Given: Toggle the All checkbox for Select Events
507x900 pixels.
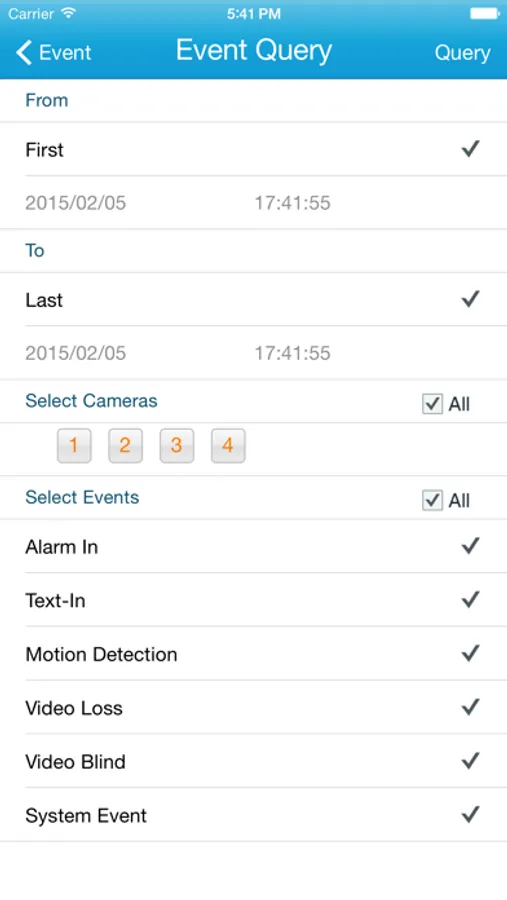Looking at the screenshot, I should point(432,500).
